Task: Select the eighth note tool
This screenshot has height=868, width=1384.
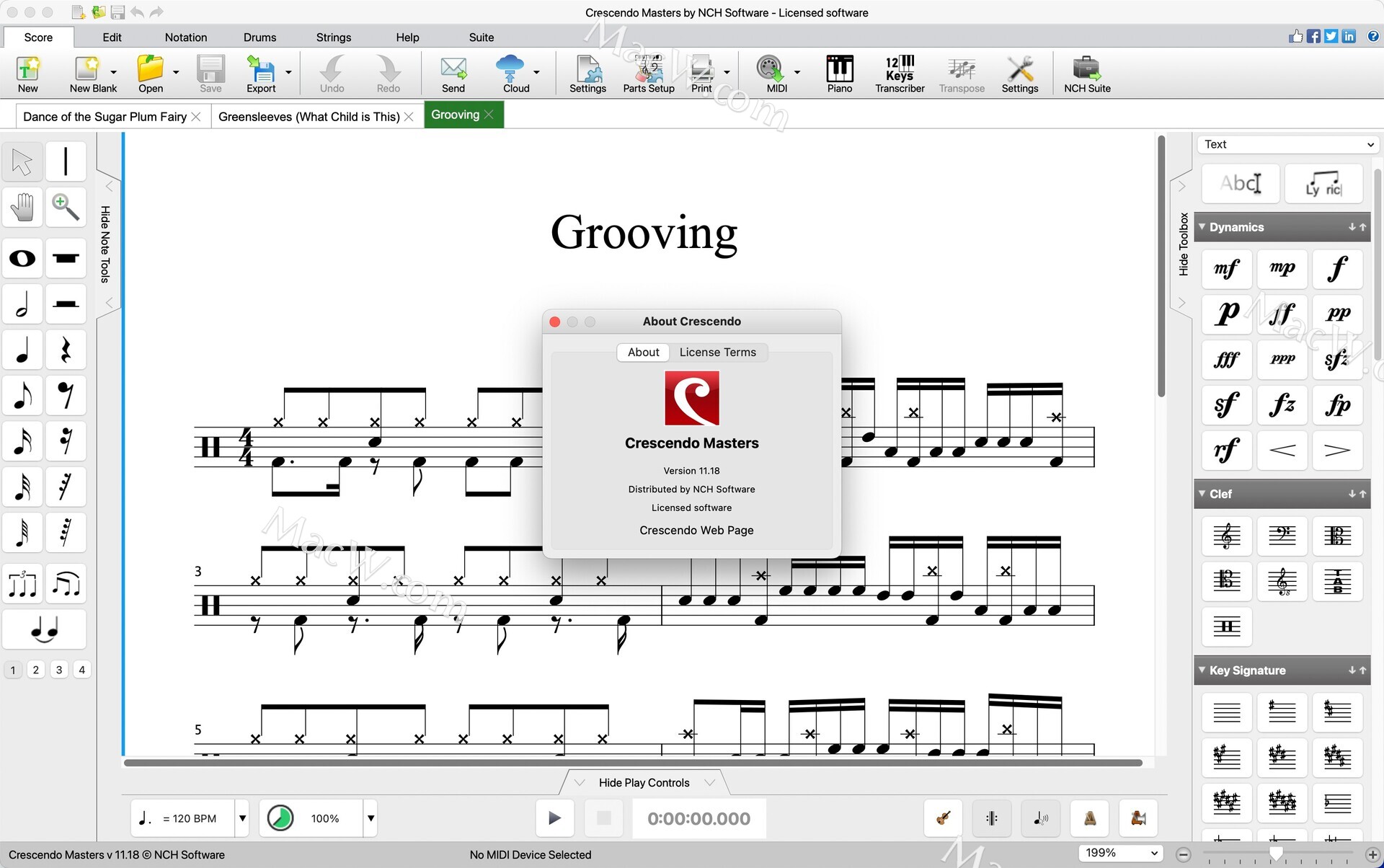Action: [22, 395]
